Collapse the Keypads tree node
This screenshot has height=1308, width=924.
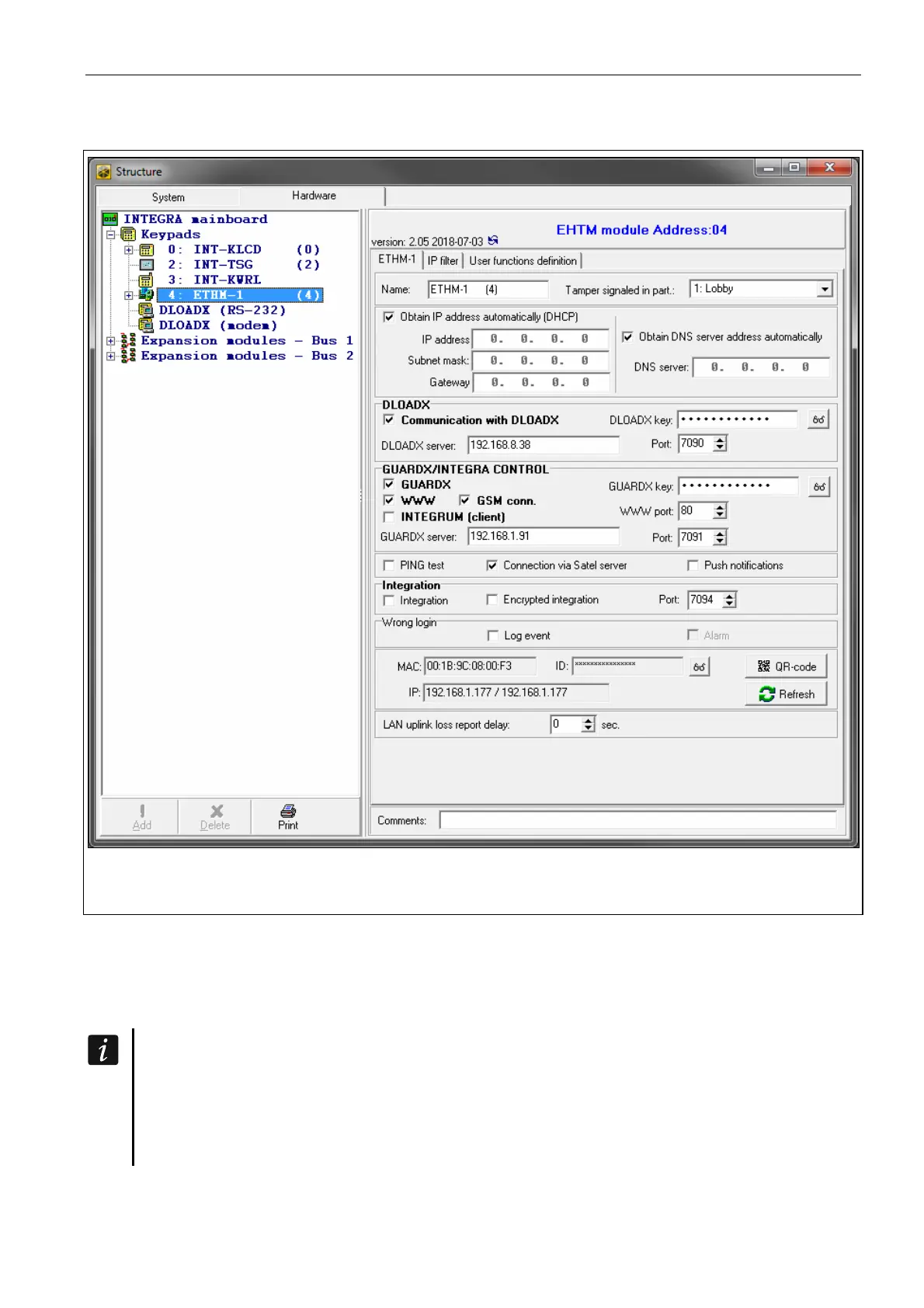click(111, 234)
